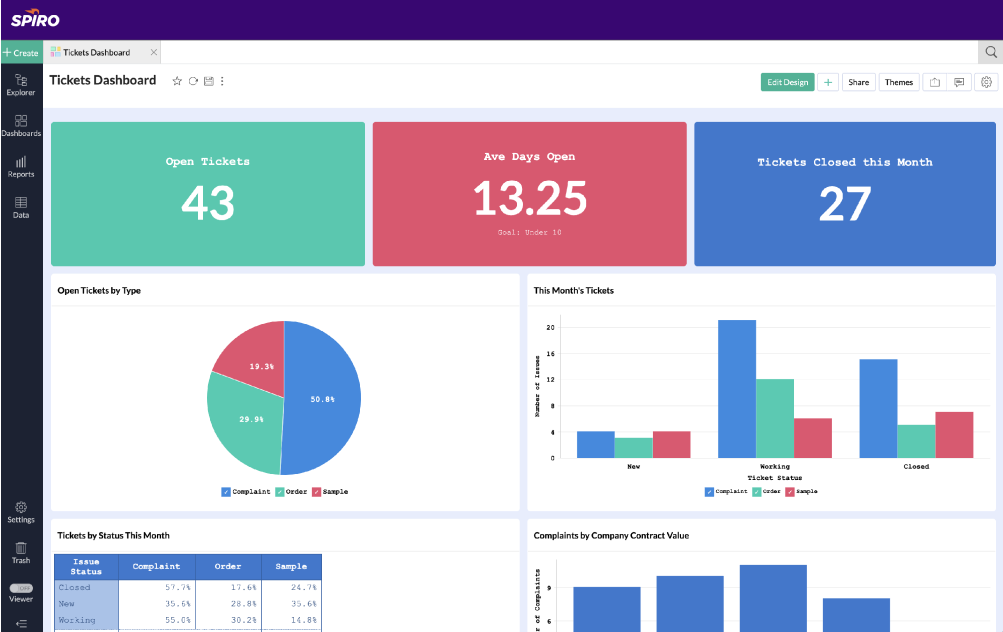1003x632 pixels.
Task: Click the Tickets Closed this Month widget
Action: coord(845,194)
